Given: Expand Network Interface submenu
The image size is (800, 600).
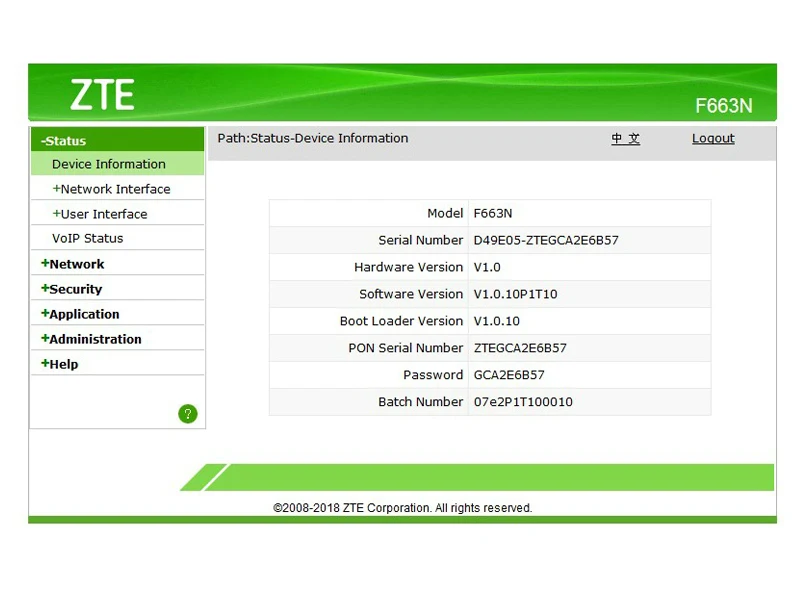Looking at the screenshot, I should (x=111, y=189).
